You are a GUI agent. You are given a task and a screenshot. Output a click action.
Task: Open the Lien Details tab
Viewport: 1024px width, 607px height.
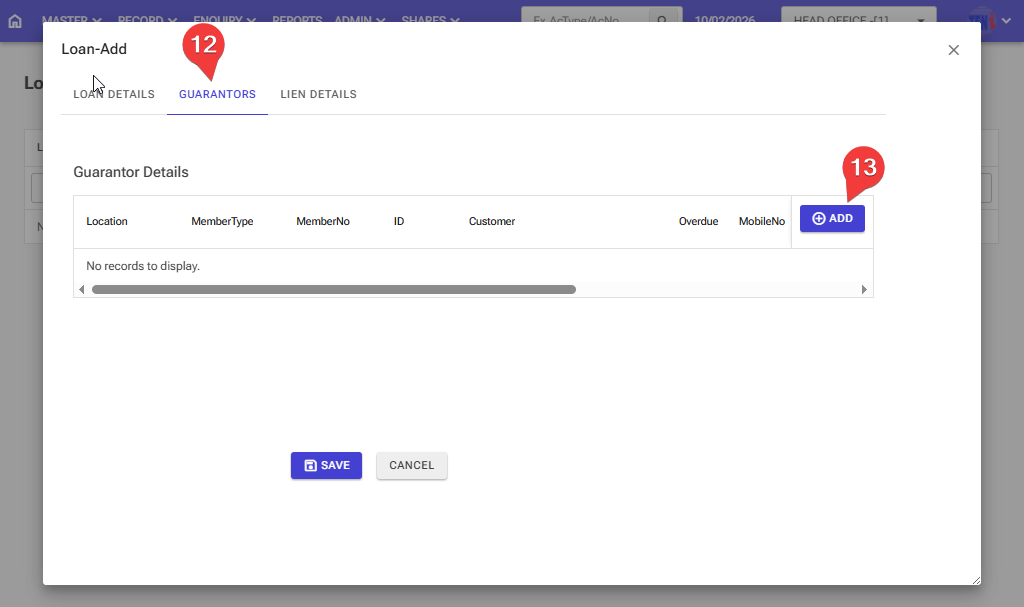pyautogui.click(x=318, y=95)
